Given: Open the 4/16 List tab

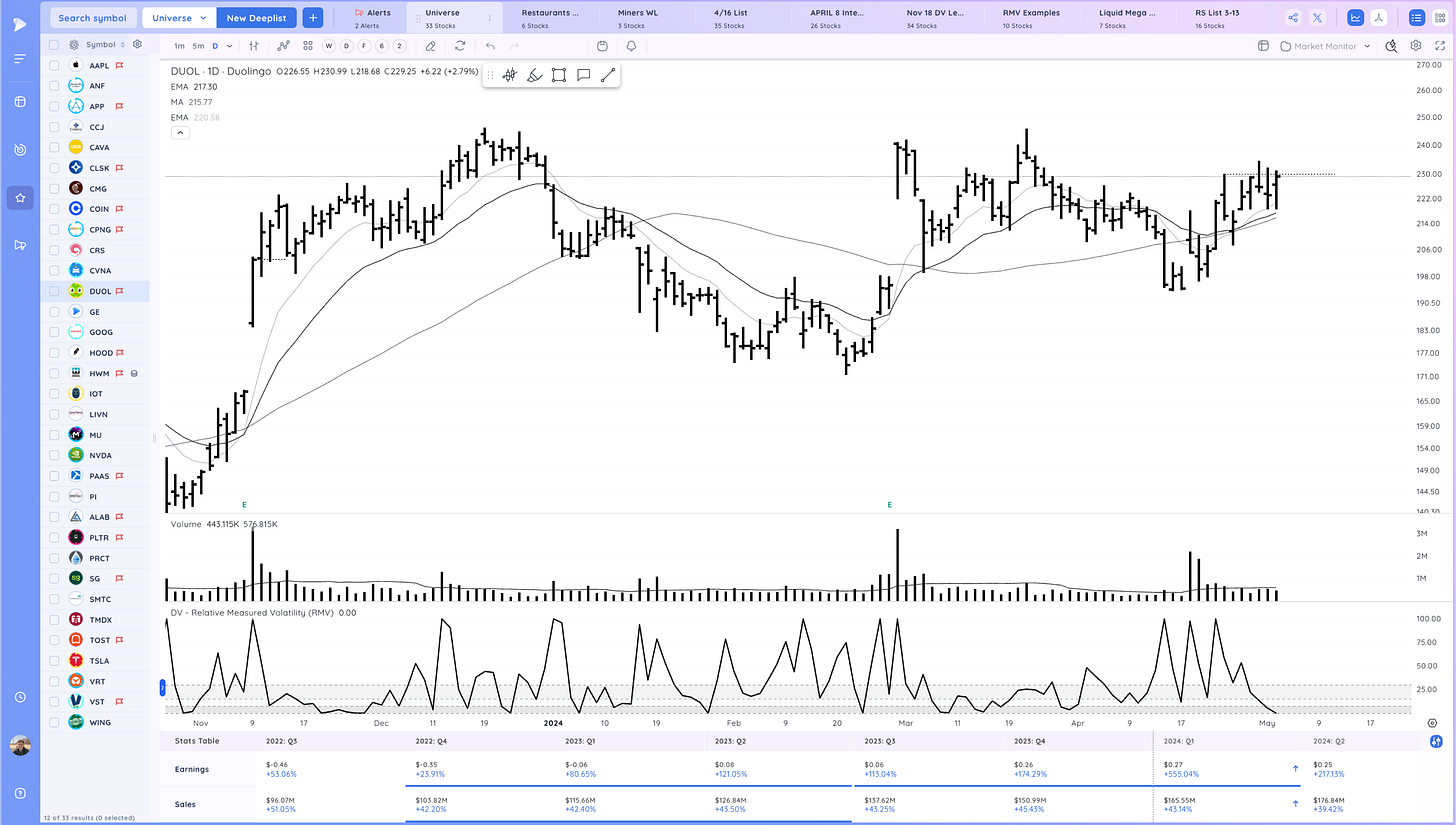Looking at the screenshot, I should click(742, 18).
